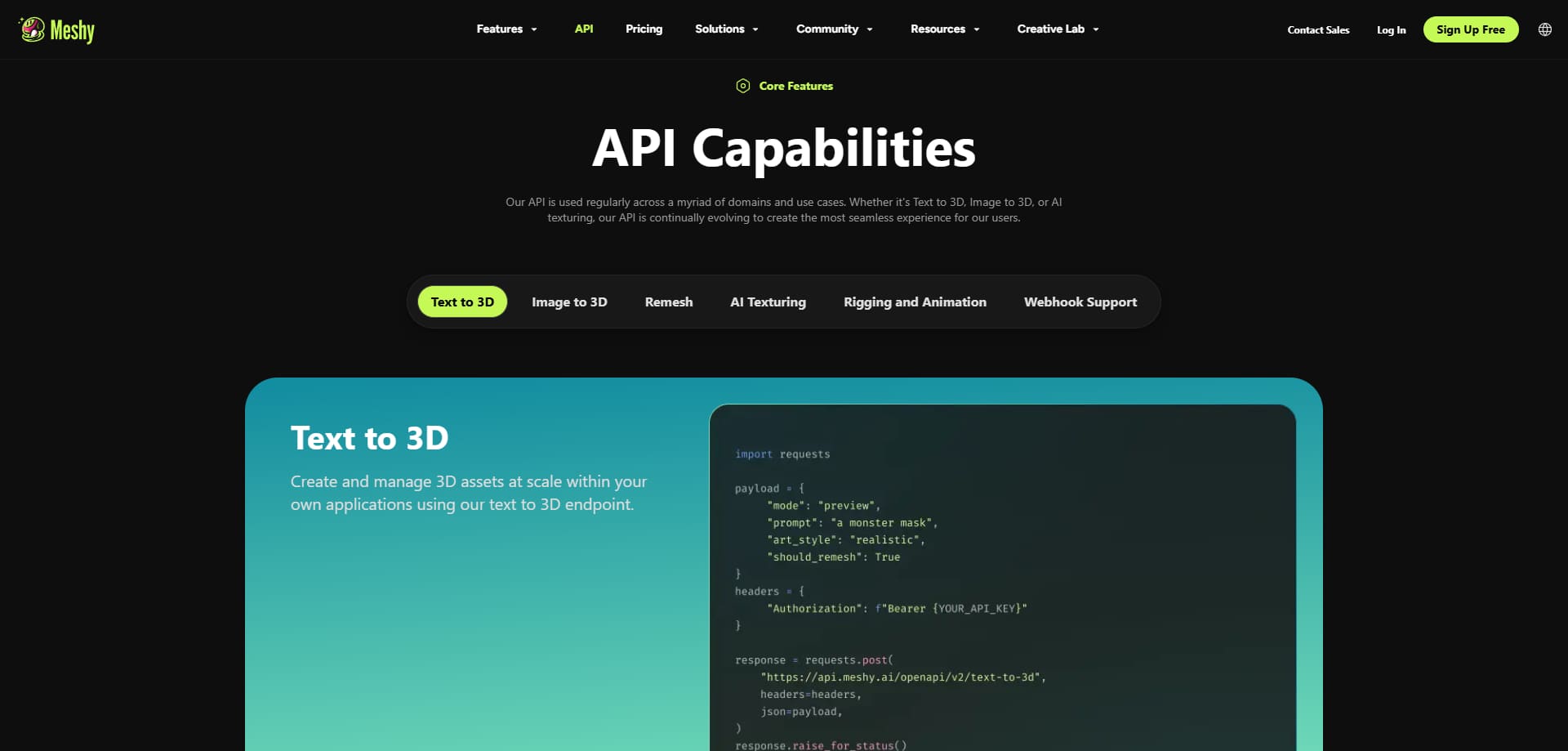The height and width of the screenshot is (751, 1568).
Task: Switch to the Image to 3D tab
Action: point(569,302)
